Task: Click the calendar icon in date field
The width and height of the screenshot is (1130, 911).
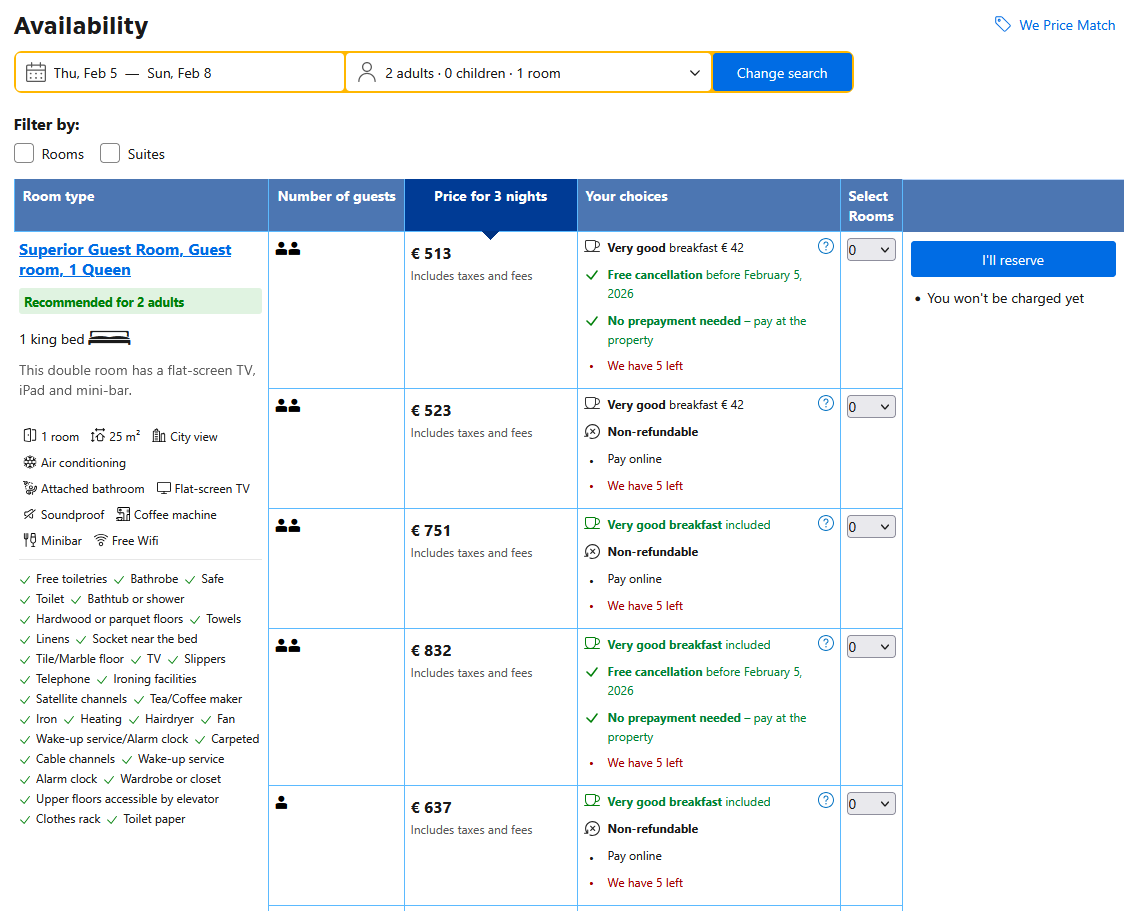Action: coord(36,73)
